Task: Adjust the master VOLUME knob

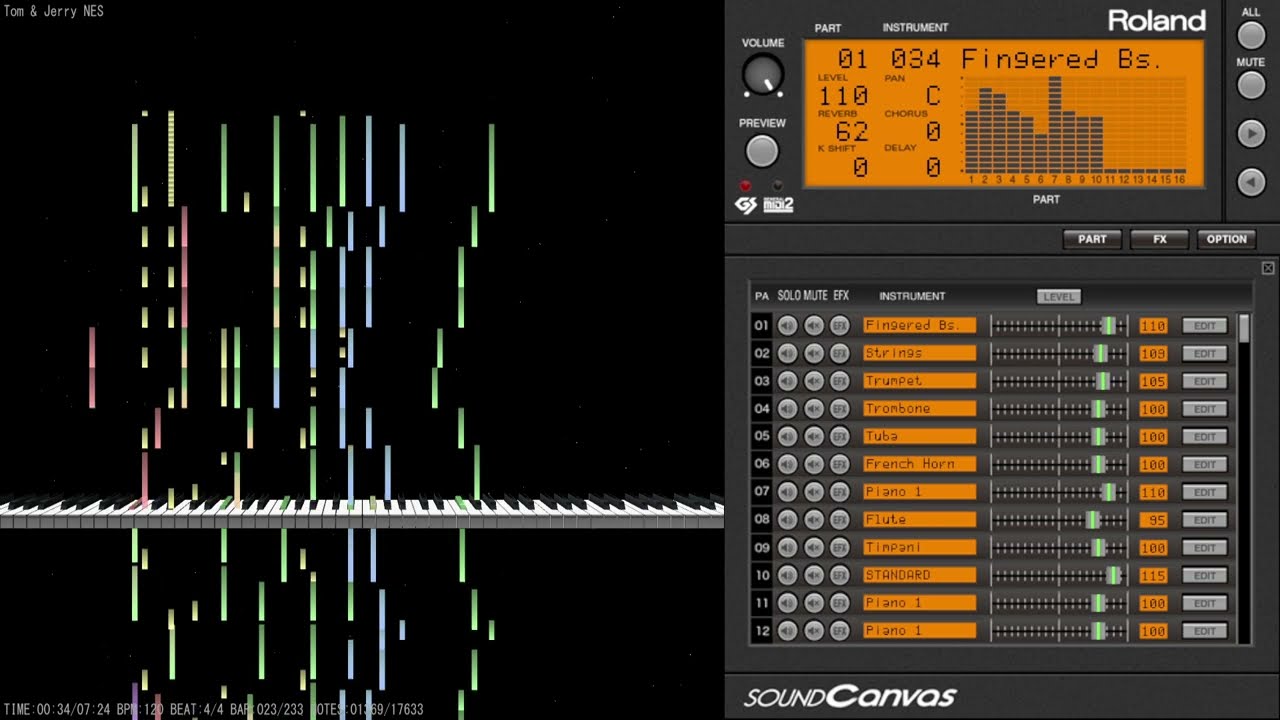Action: (x=762, y=75)
